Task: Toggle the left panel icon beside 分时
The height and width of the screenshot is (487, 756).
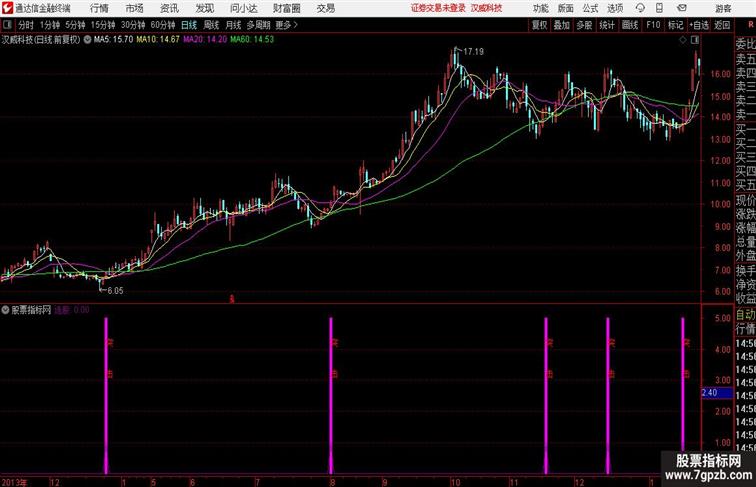Action: click(7, 25)
